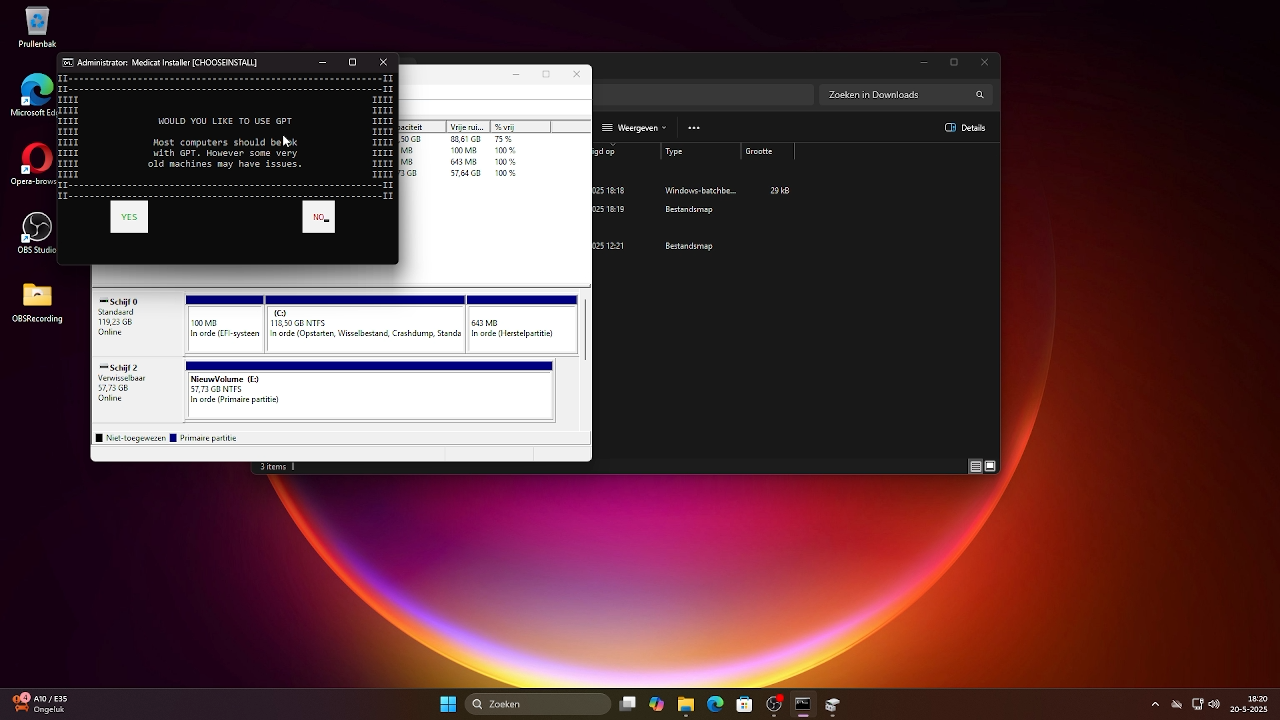This screenshot has width=1280, height=720.
Task: Sort files by the Grootte column
Action: point(767,152)
